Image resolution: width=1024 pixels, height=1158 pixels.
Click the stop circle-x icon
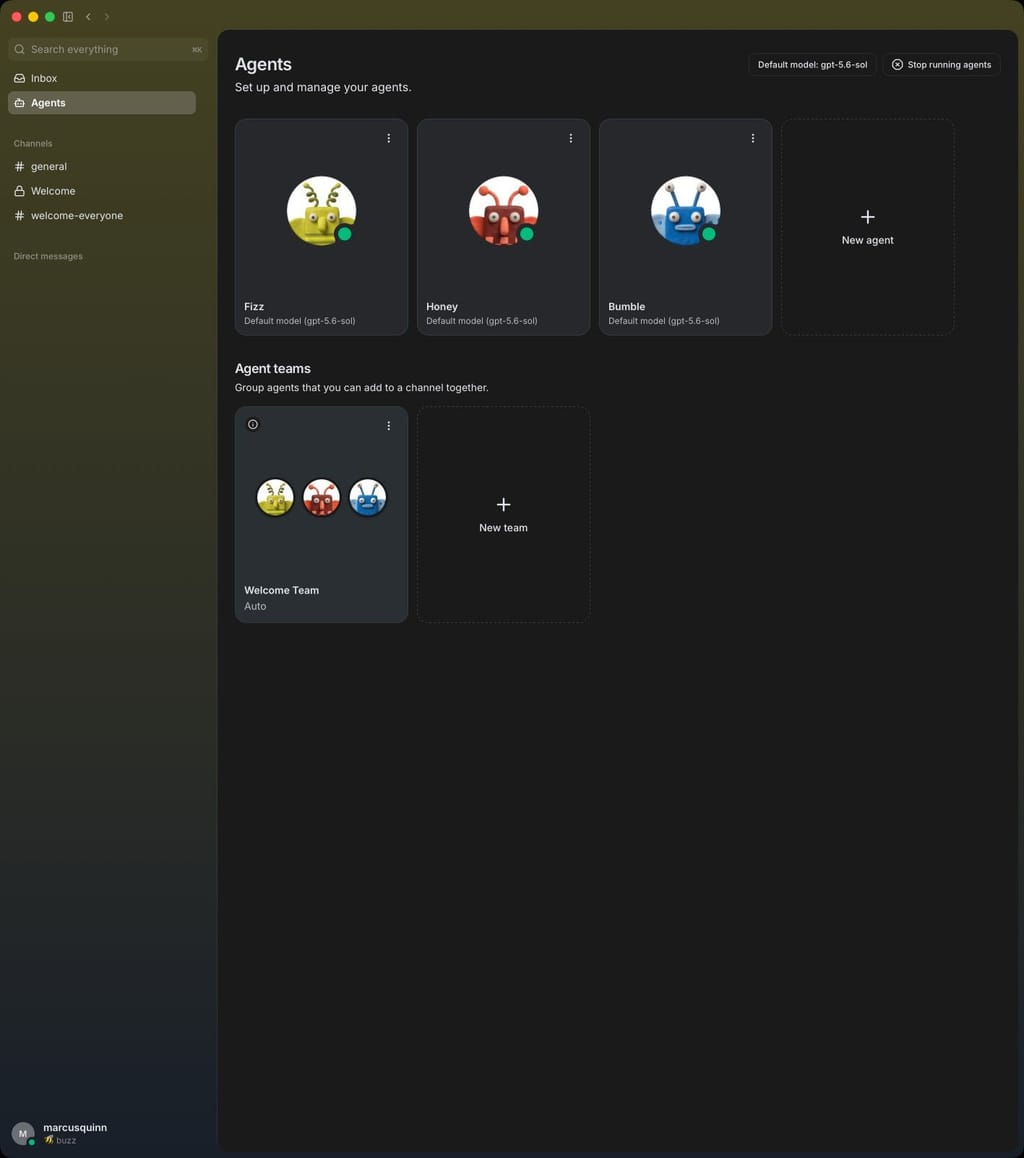(x=897, y=65)
